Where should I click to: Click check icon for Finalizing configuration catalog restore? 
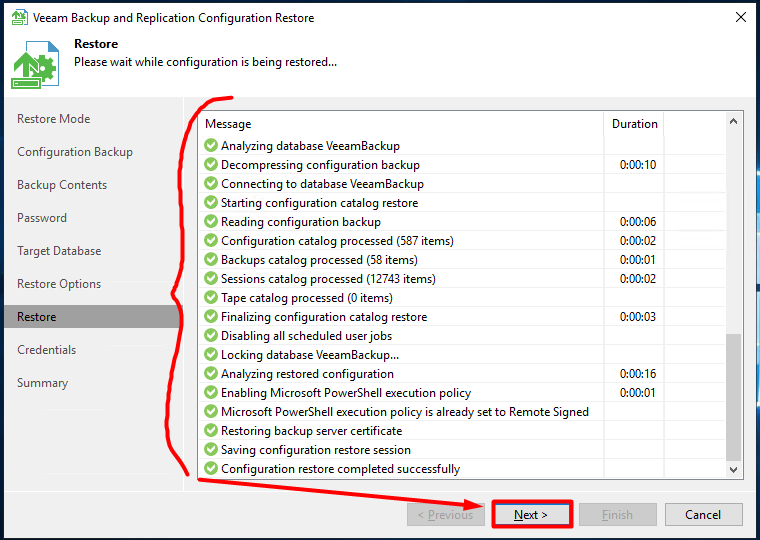click(x=211, y=317)
